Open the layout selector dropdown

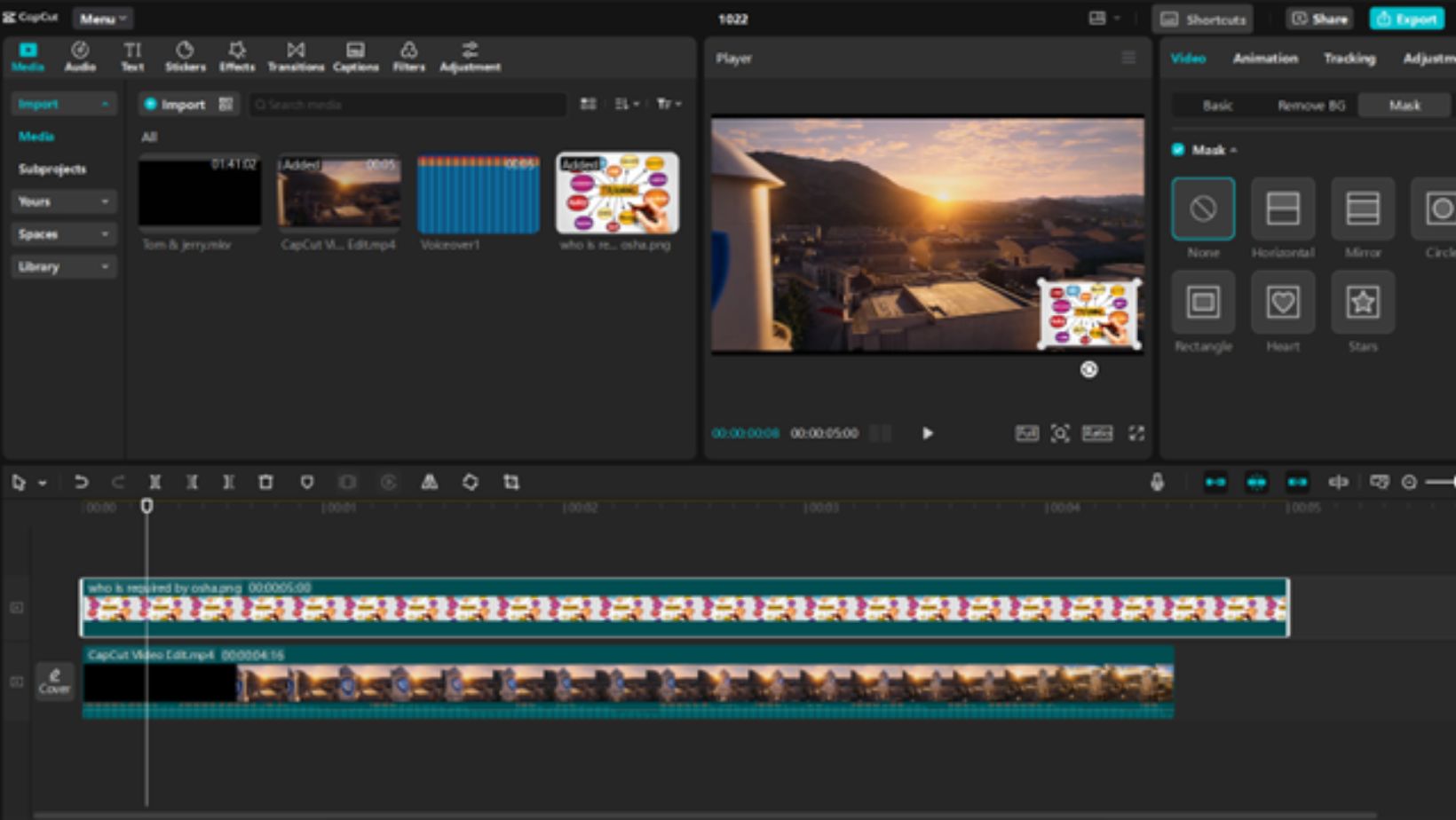point(1104,19)
